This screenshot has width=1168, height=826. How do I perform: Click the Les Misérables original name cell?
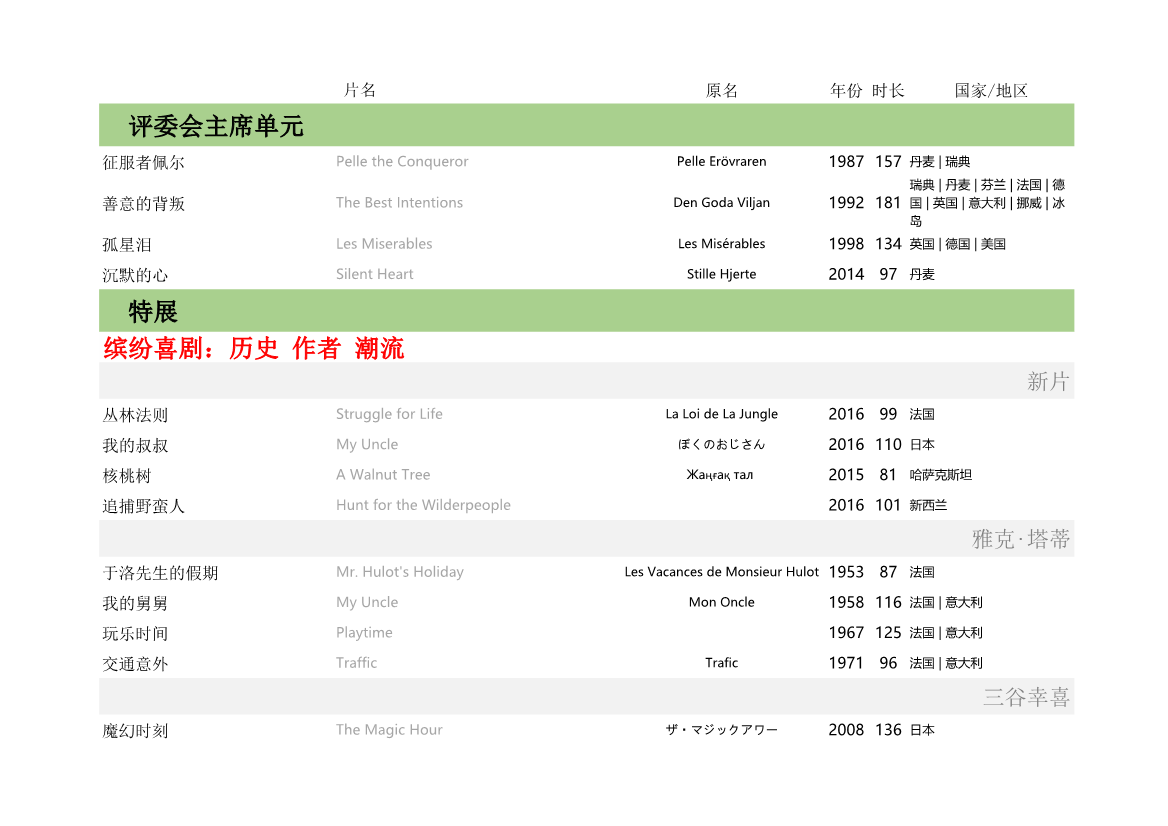click(721, 244)
